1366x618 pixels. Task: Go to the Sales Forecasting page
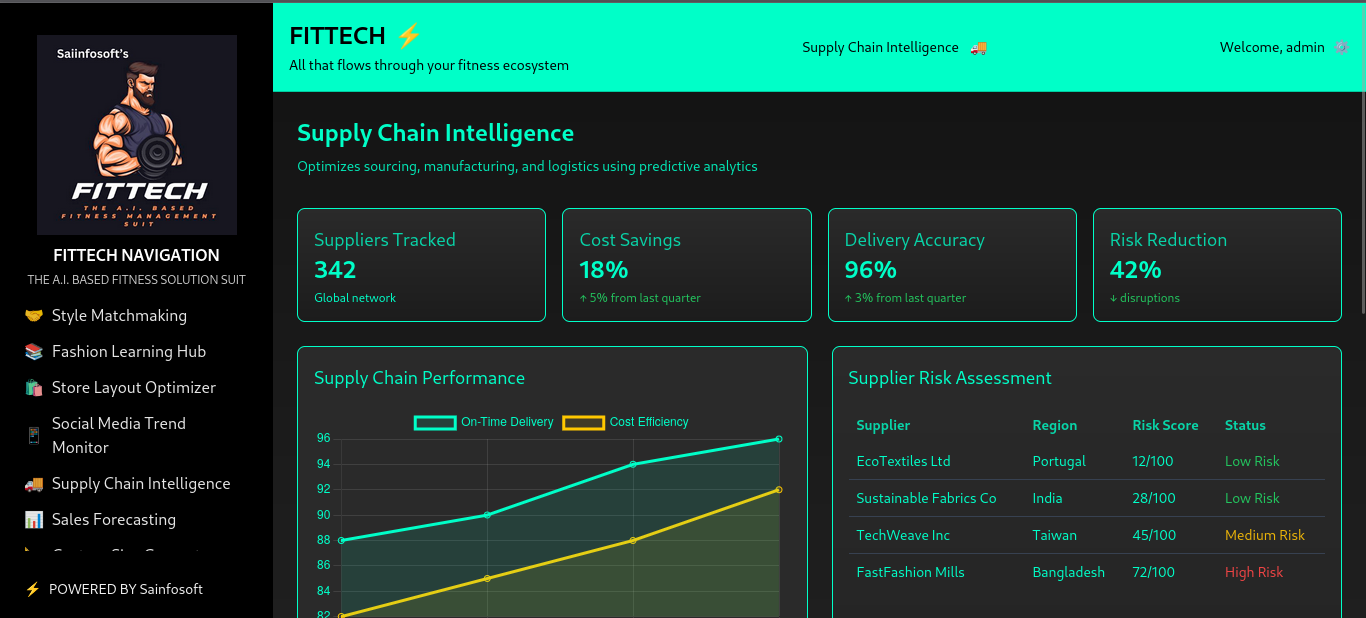pyautogui.click(x=114, y=520)
